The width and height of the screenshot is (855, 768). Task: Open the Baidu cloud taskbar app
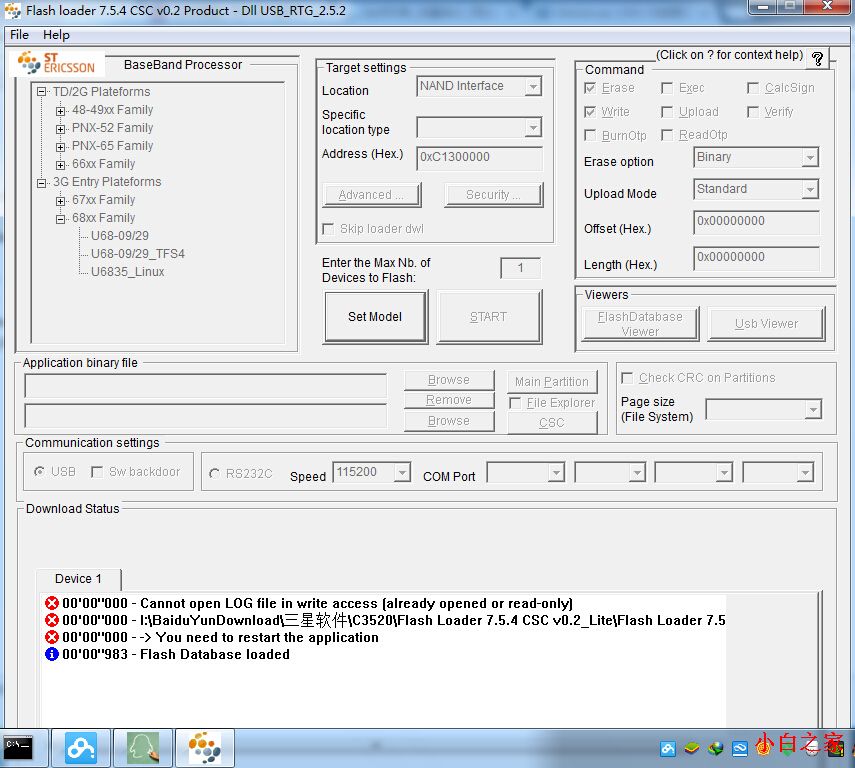[x=81, y=748]
